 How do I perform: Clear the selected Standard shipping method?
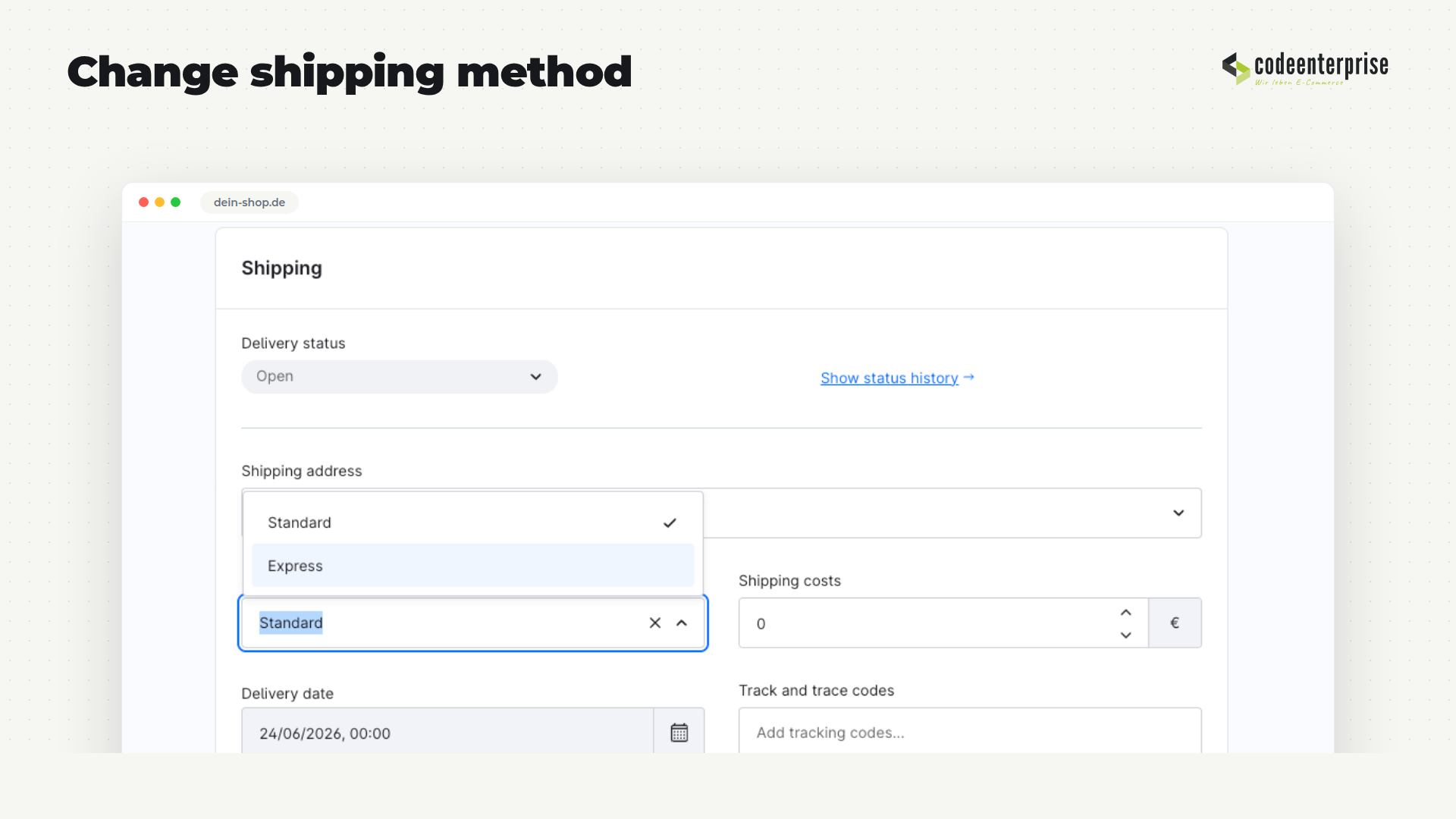655,623
